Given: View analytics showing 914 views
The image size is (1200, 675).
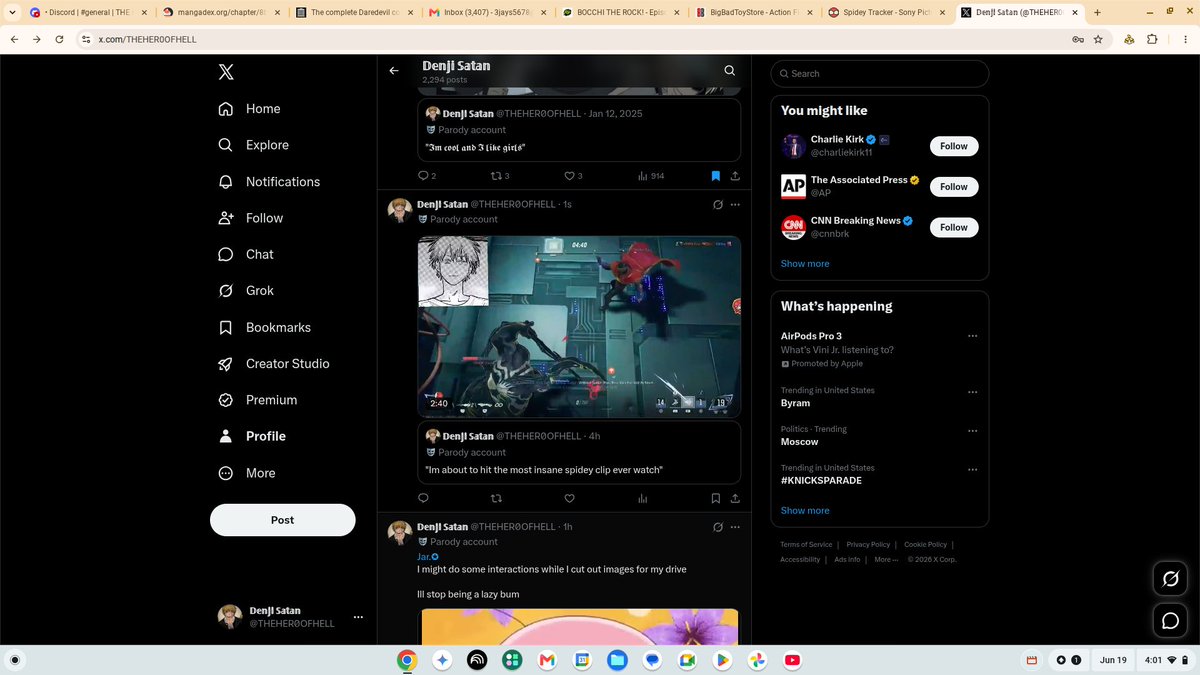Looking at the screenshot, I should point(650,176).
